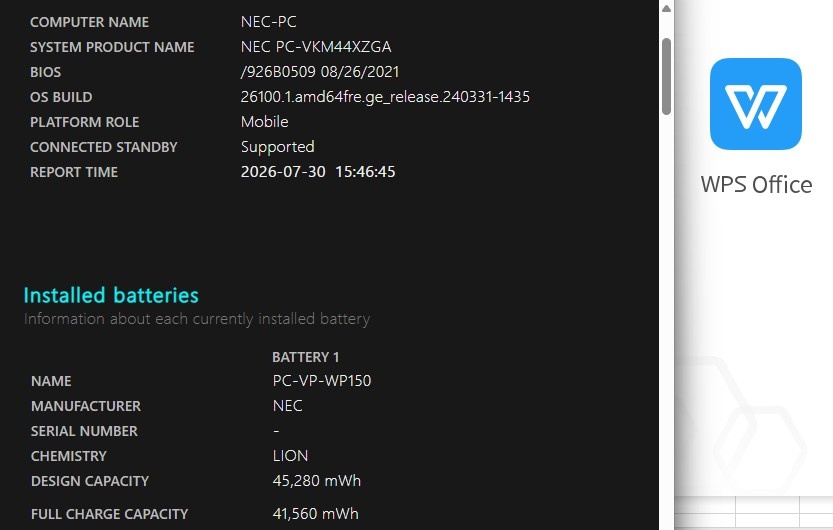Select connected standby value Supported
The height and width of the screenshot is (530, 833).
[277, 147]
